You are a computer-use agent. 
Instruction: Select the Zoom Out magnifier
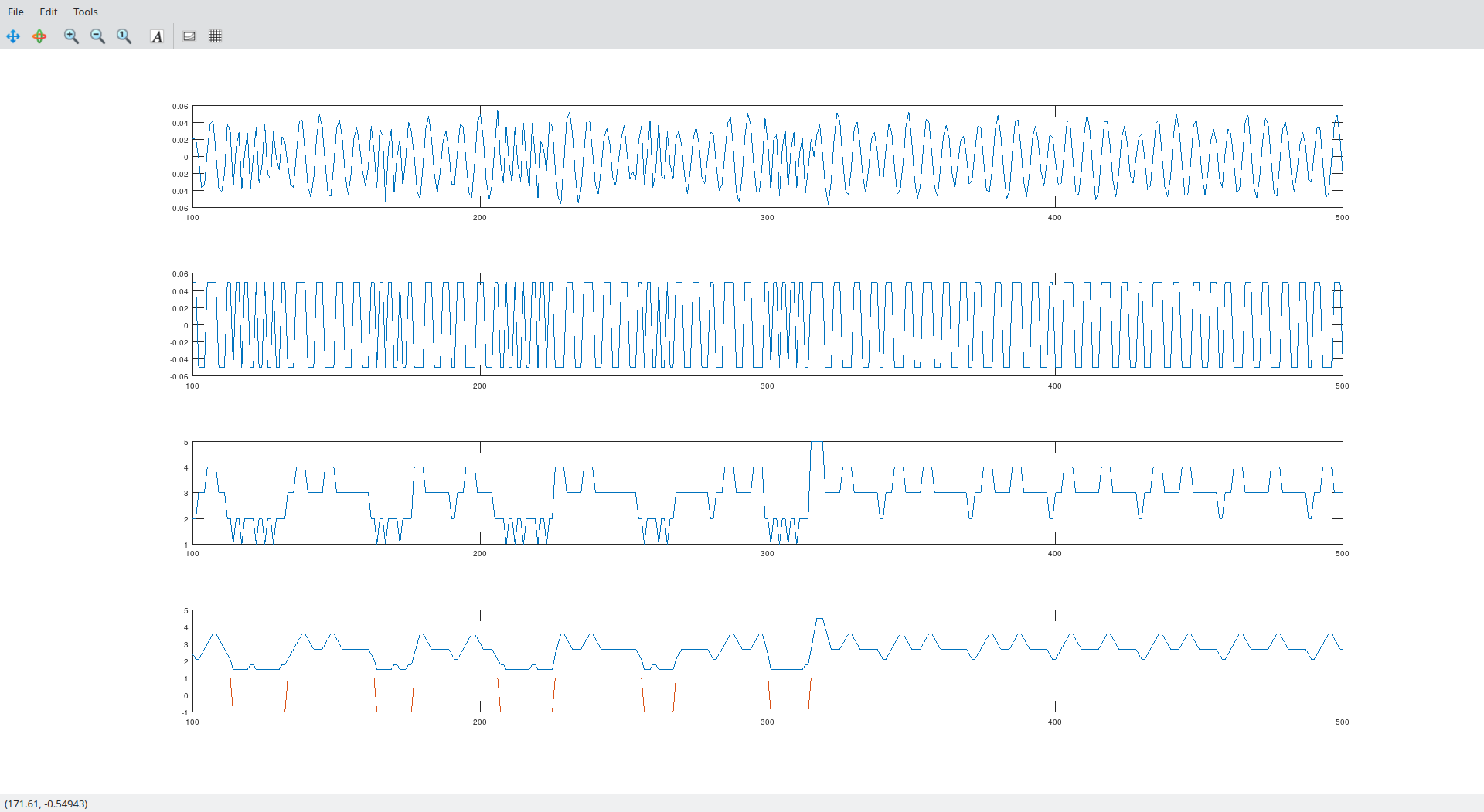point(98,36)
